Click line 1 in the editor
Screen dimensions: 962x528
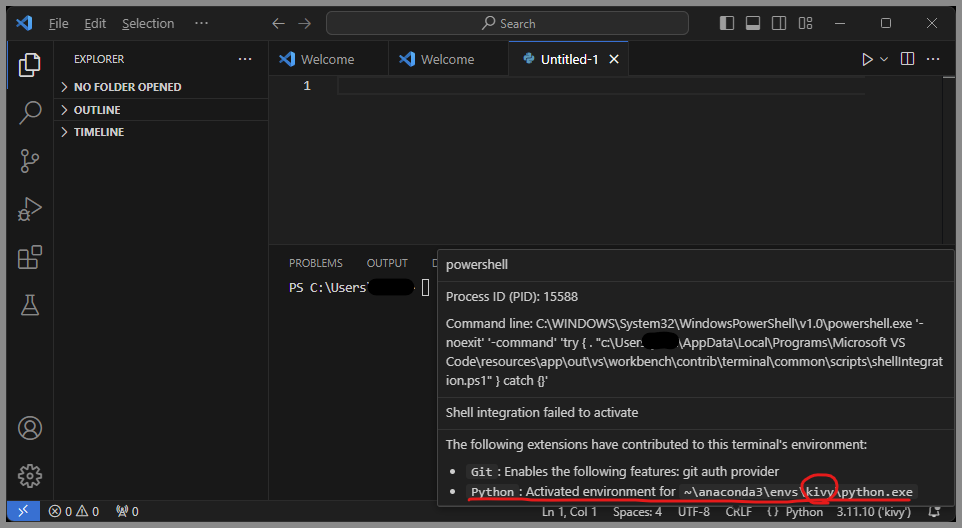pyautogui.click(x=601, y=86)
